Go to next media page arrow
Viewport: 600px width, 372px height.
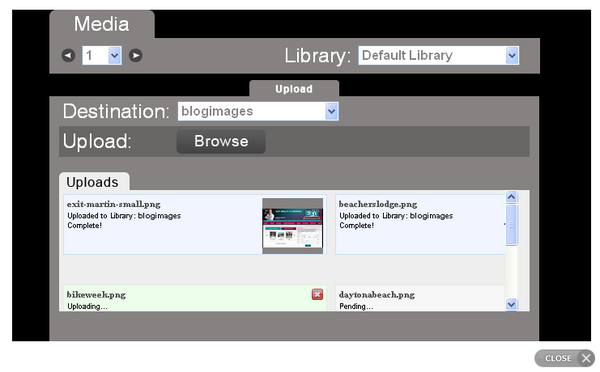[x=135, y=55]
